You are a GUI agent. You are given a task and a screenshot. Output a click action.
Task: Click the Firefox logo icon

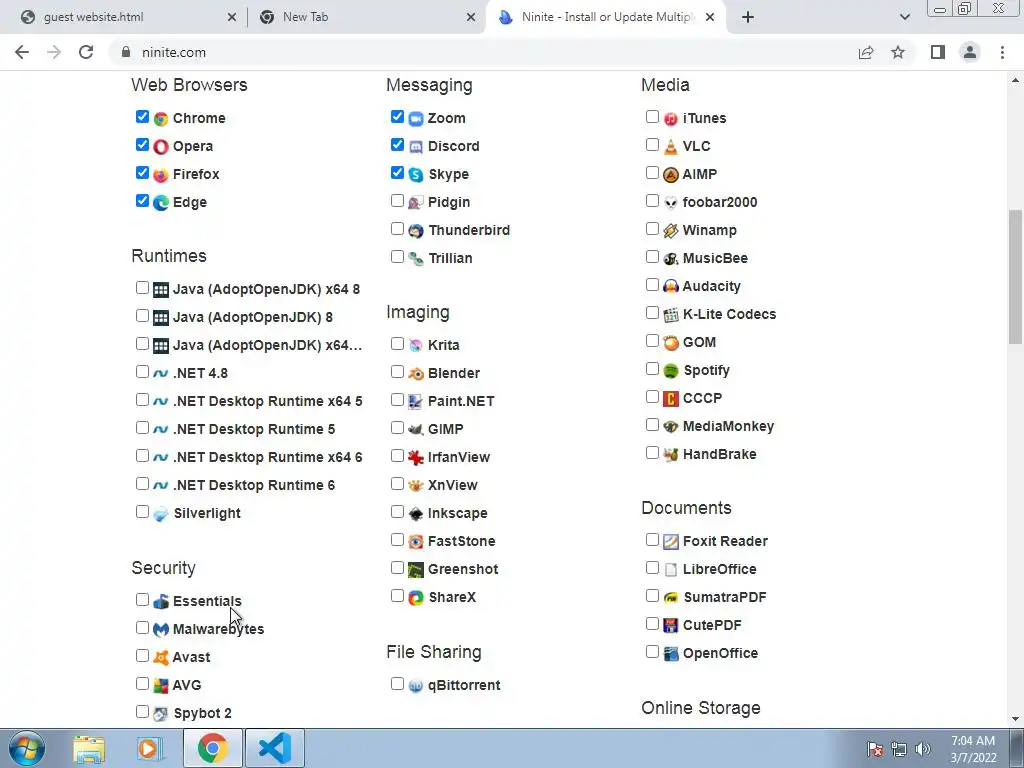tap(161, 175)
